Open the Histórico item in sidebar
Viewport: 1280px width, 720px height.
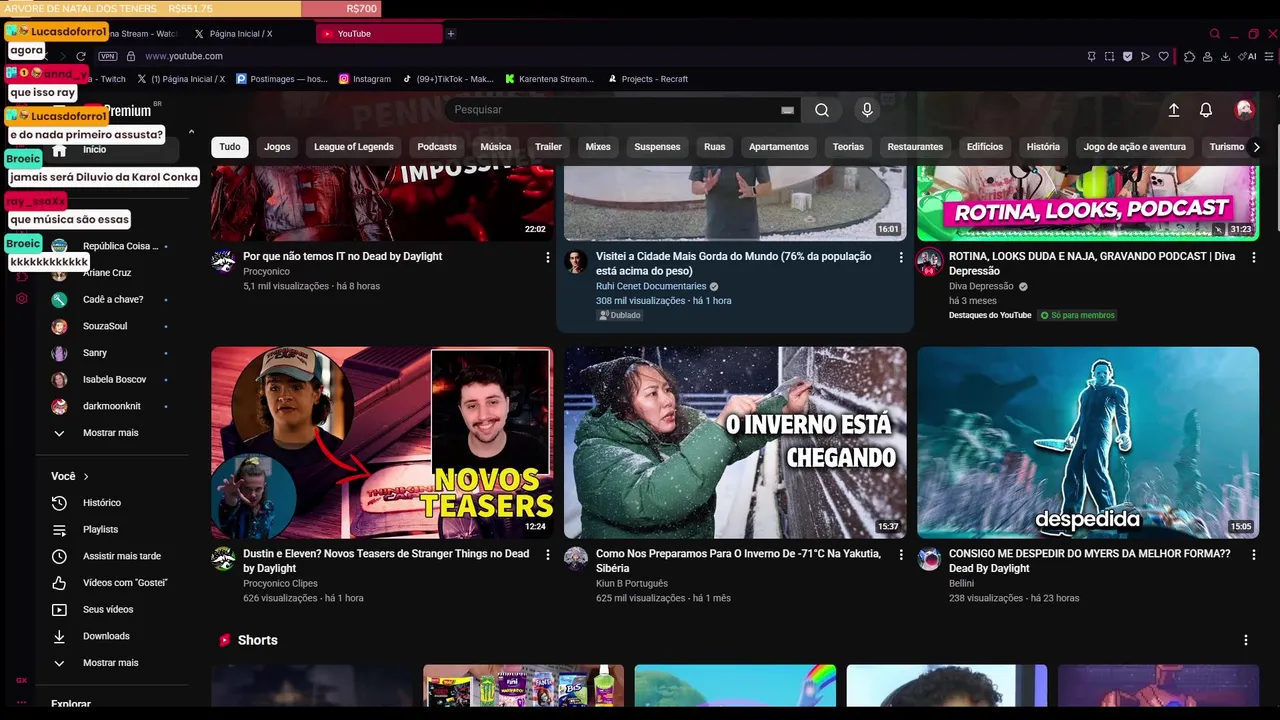[112, 503]
